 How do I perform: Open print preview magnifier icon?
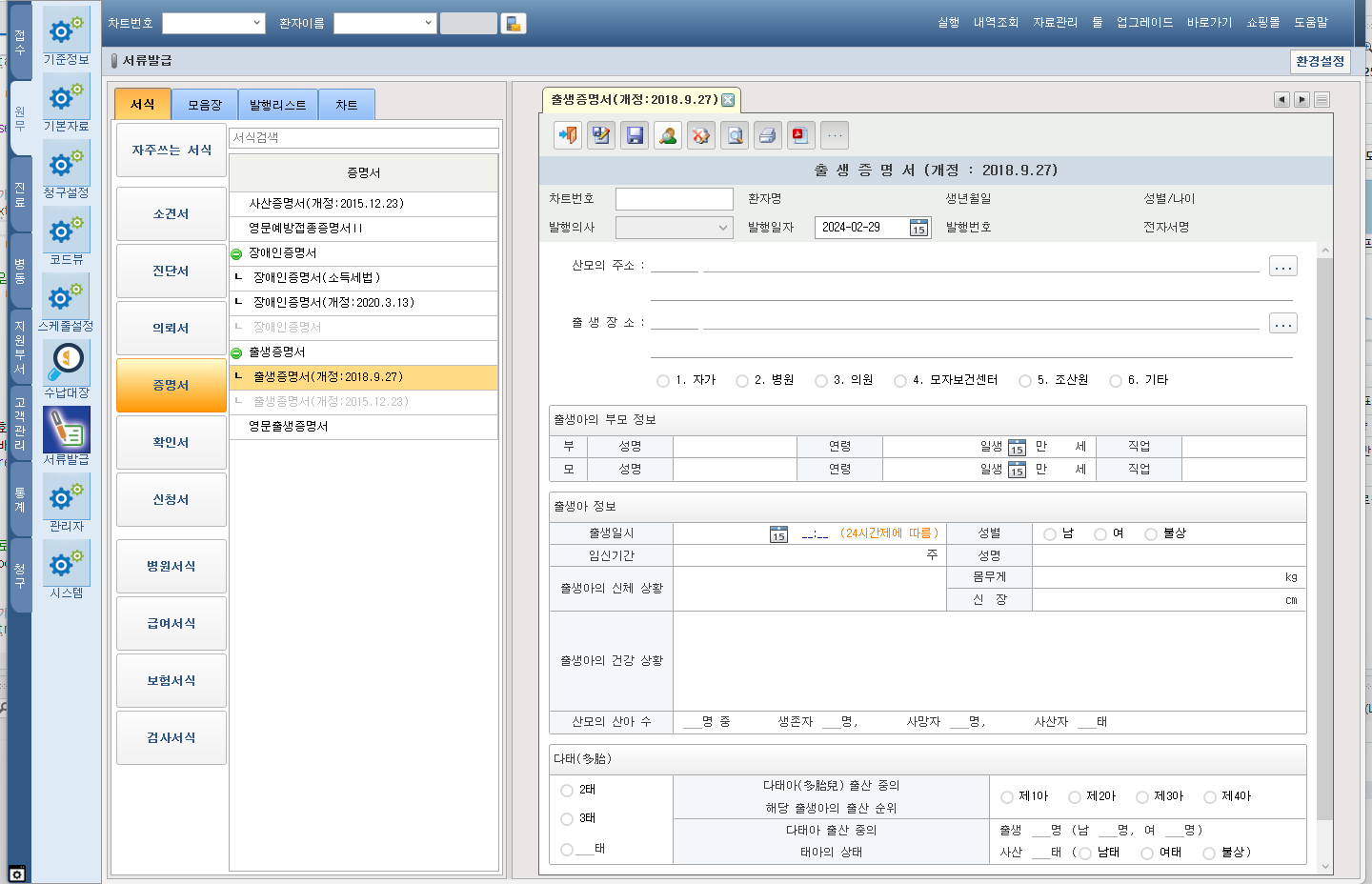(x=735, y=135)
